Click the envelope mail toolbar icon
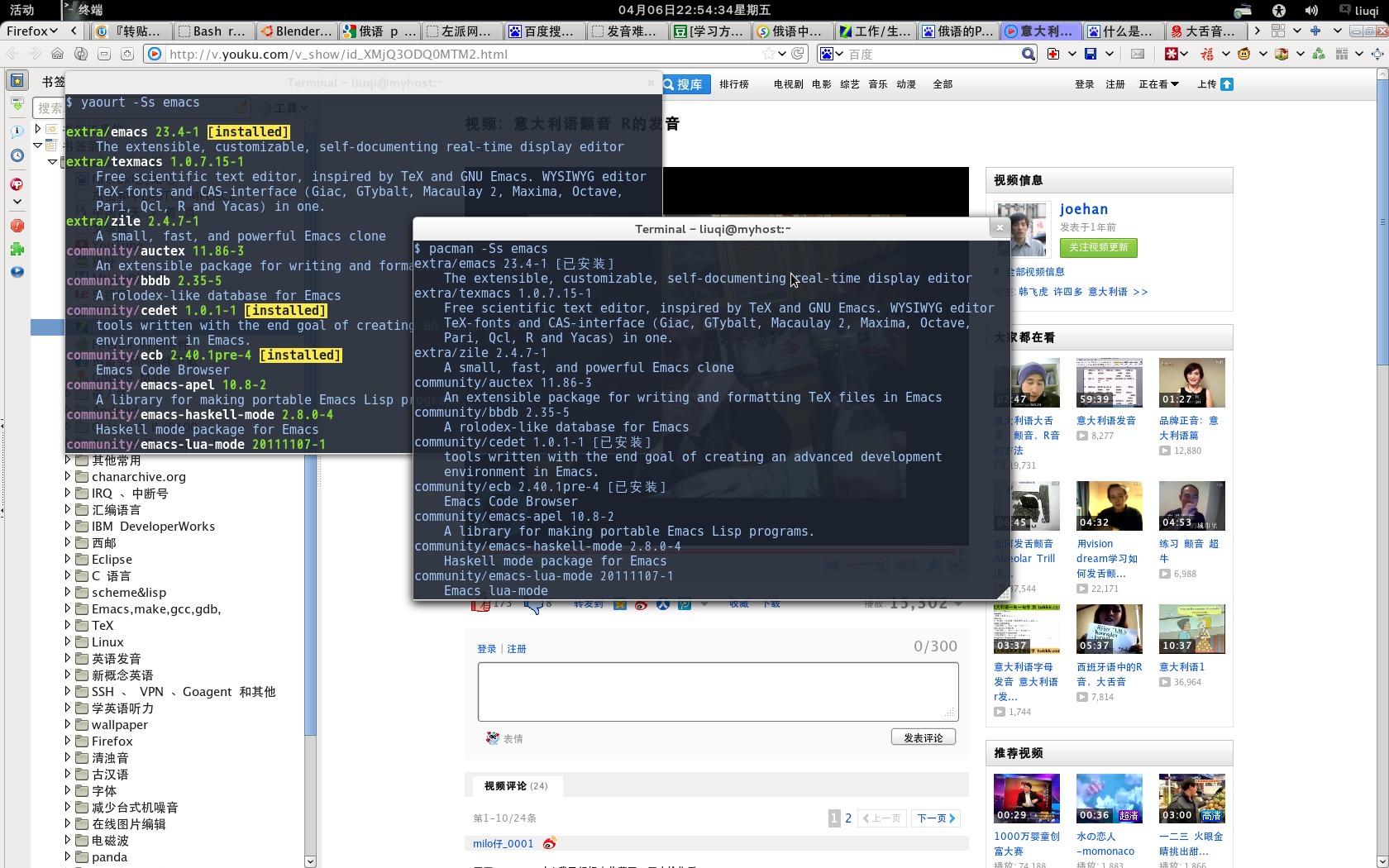Viewport: 1389px width, 868px height. coord(1138,54)
